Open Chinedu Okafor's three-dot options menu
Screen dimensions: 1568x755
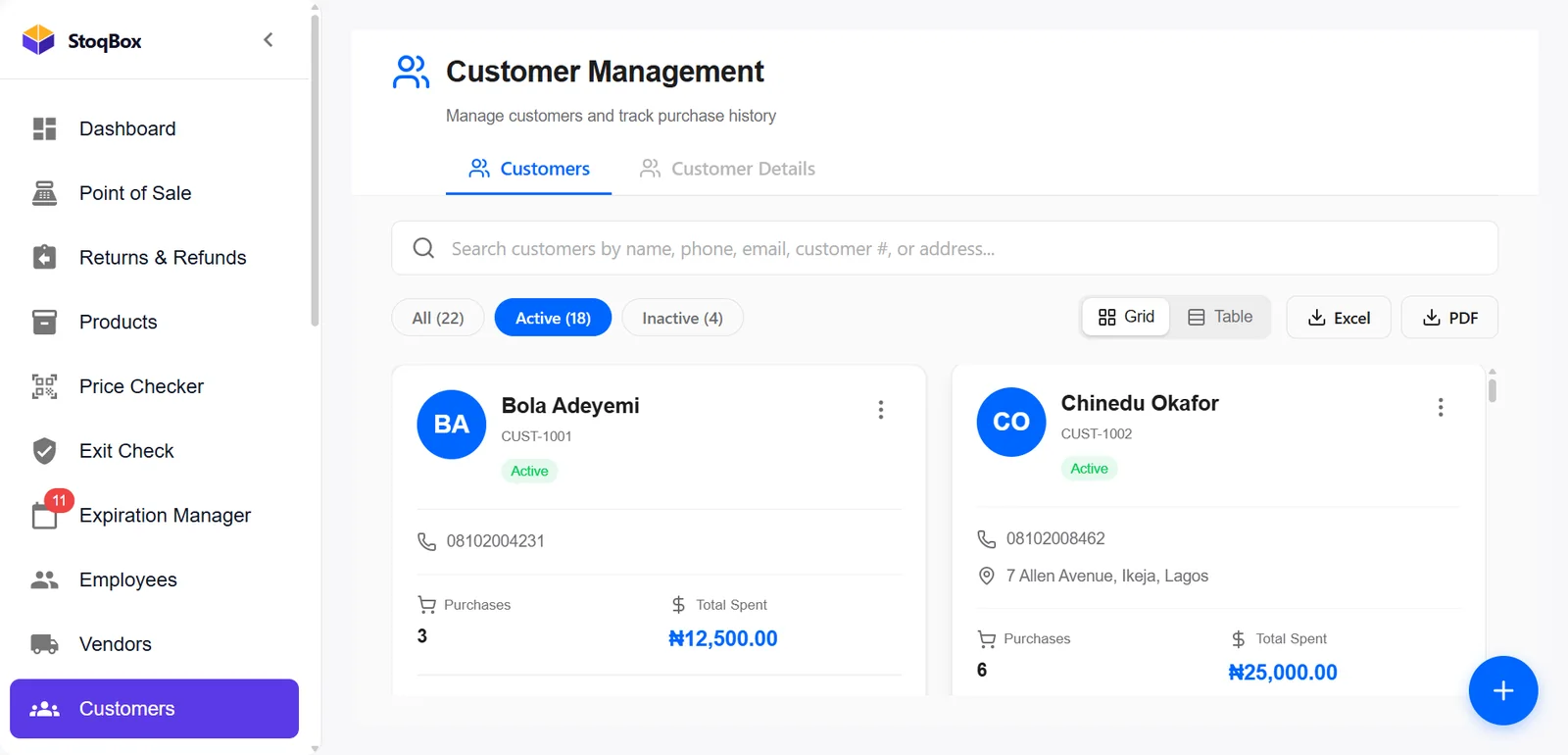point(1441,408)
